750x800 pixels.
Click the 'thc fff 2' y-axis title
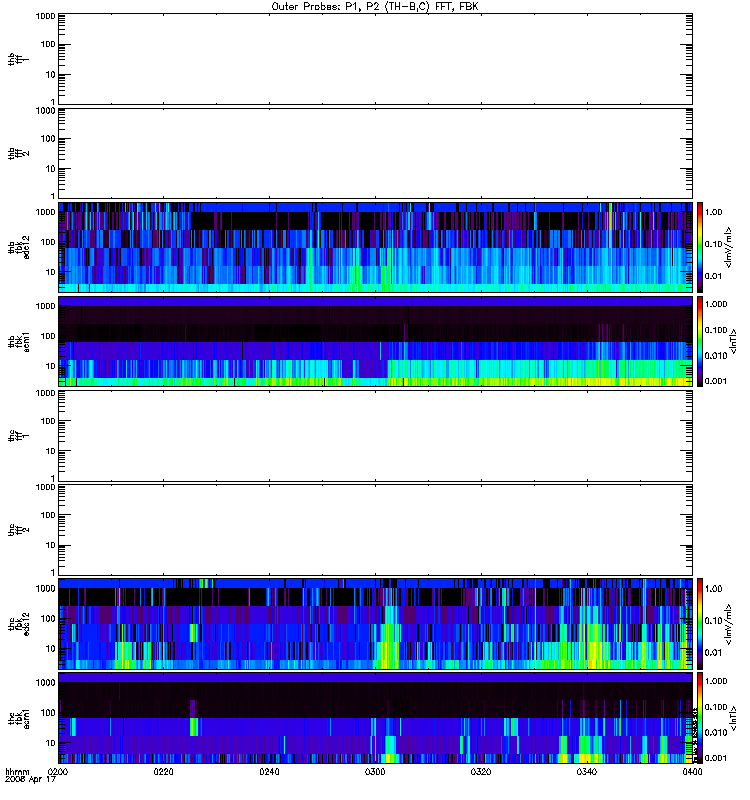tap(18, 530)
